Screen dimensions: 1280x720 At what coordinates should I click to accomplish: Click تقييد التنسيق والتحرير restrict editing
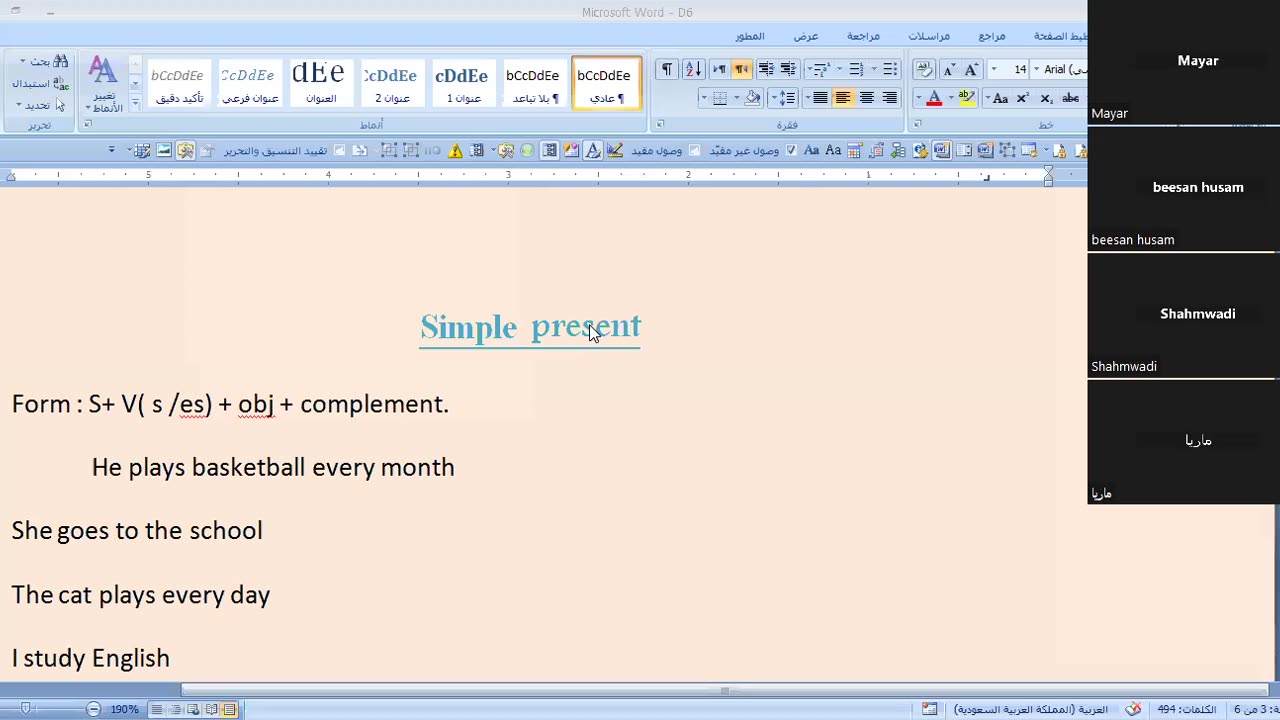click(x=275, y=150)
